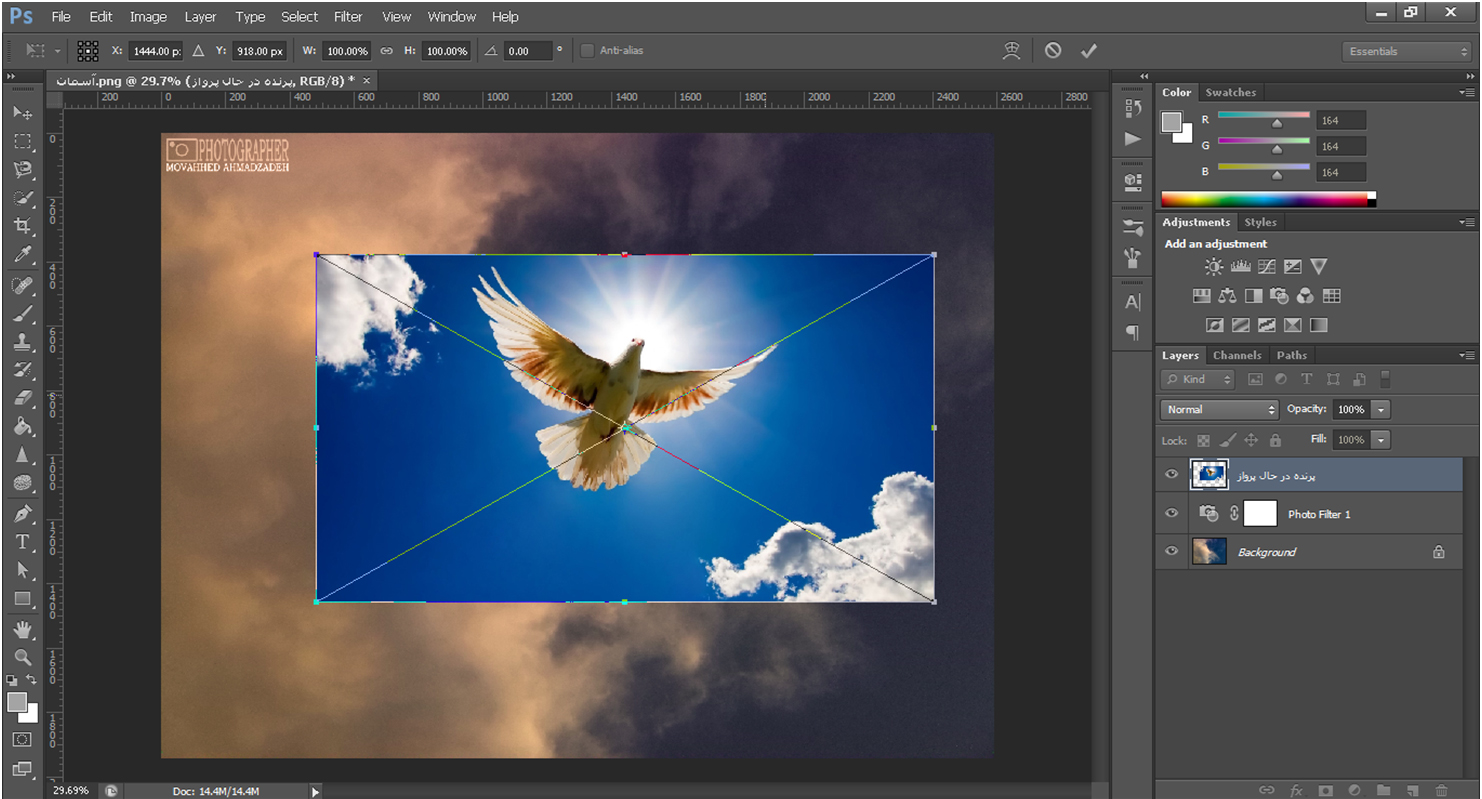This screenshot has width=1482, height=799.
Task: Switch to the Swatches tab
Action: [1230, 92]
